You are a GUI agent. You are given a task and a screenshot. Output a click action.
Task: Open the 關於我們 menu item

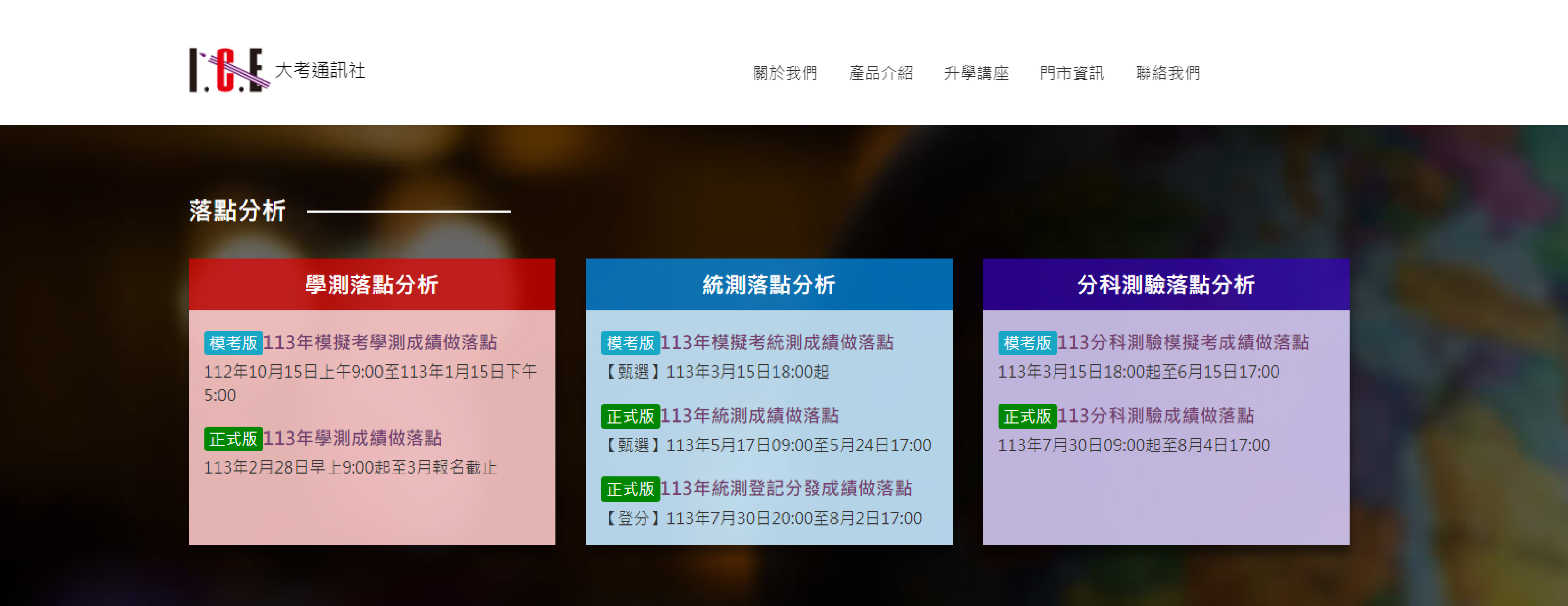785,73
